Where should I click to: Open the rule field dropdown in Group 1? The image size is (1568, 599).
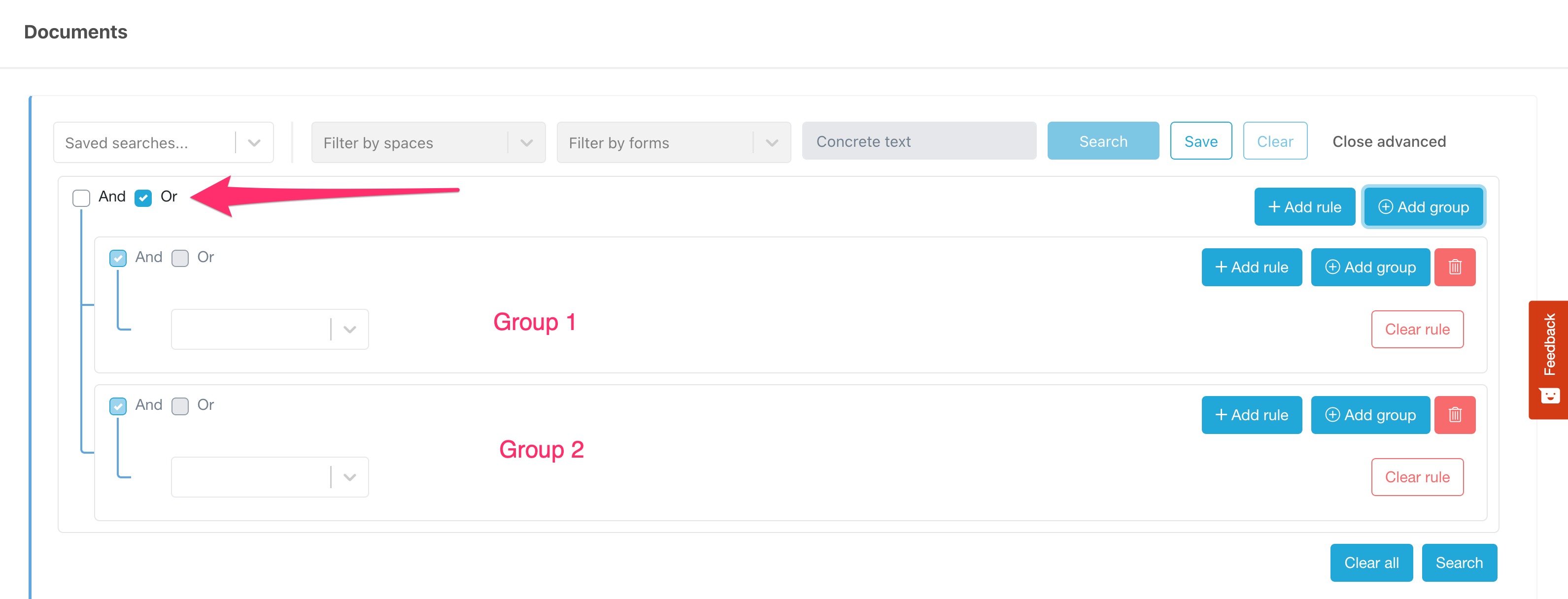pyautogui.click(x=270, y=330)
